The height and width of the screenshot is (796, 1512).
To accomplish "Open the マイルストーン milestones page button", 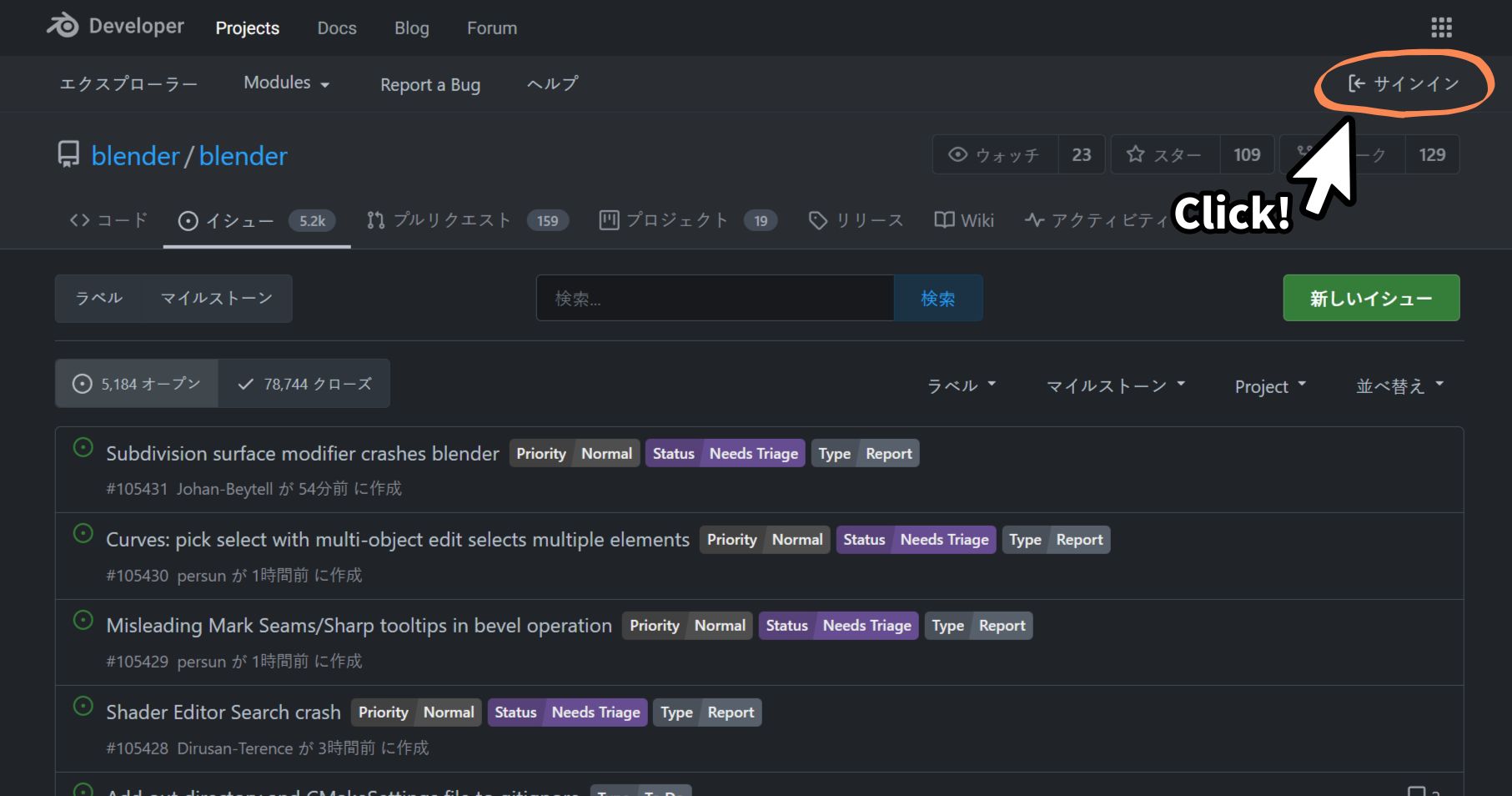I will tap(217, 298).
